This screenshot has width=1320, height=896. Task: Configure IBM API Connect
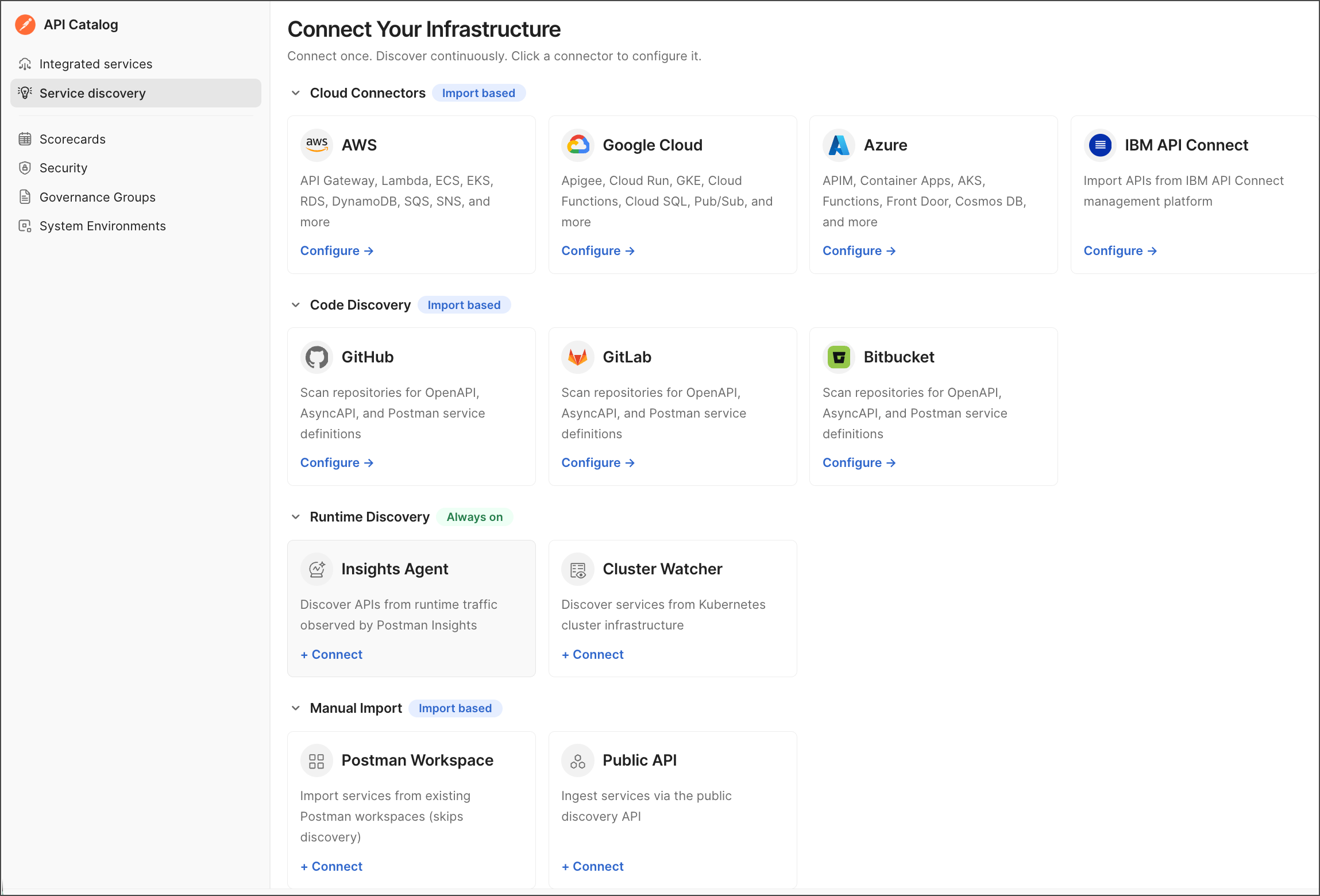pos(1120,251)
